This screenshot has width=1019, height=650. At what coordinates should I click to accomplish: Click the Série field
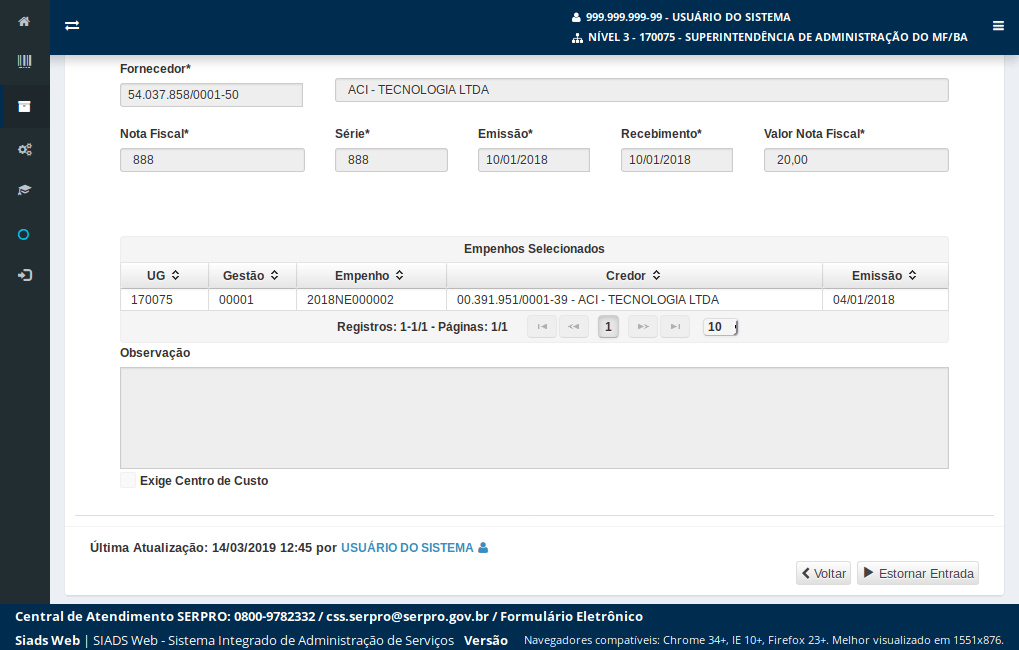pos(391,160)
